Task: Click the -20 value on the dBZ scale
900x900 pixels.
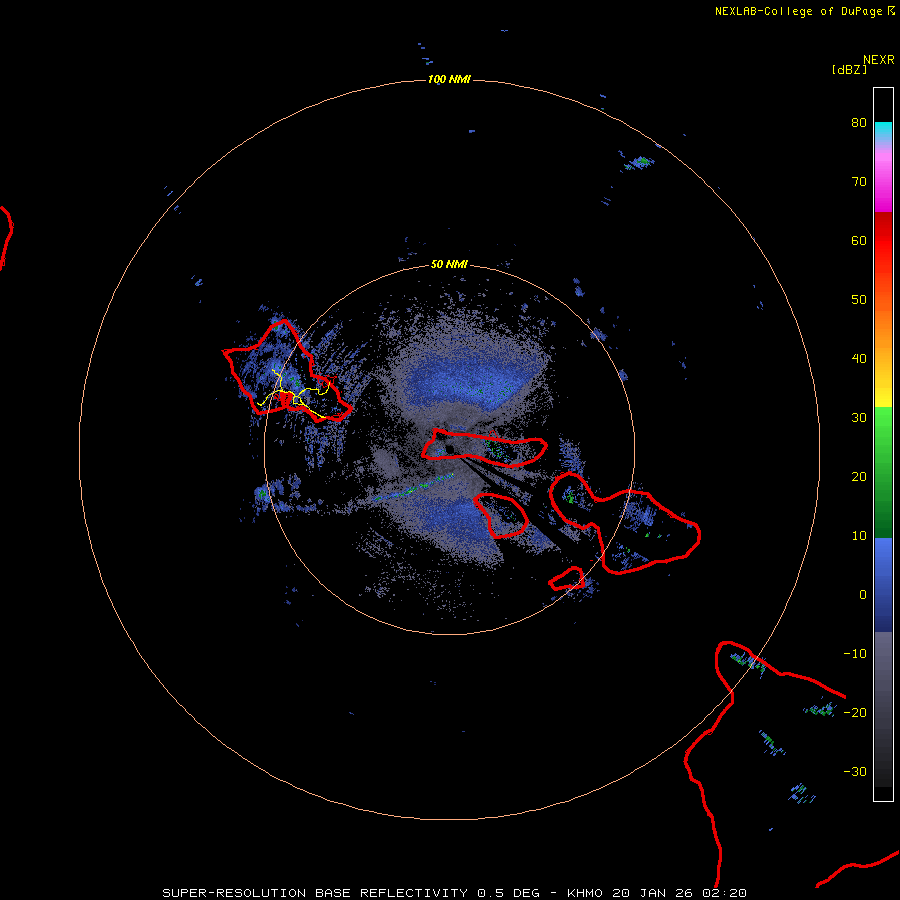Action: (855, 712)
